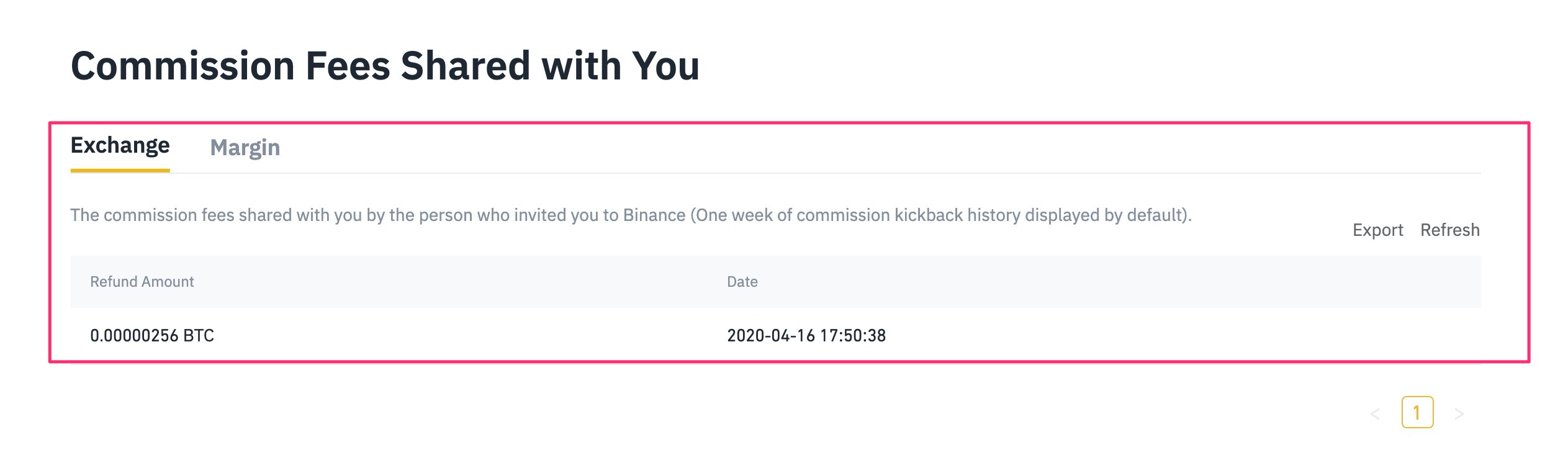Select page 1 in pagination
This screenshot has width=1568, height=468.
(x=1417, y=412)
